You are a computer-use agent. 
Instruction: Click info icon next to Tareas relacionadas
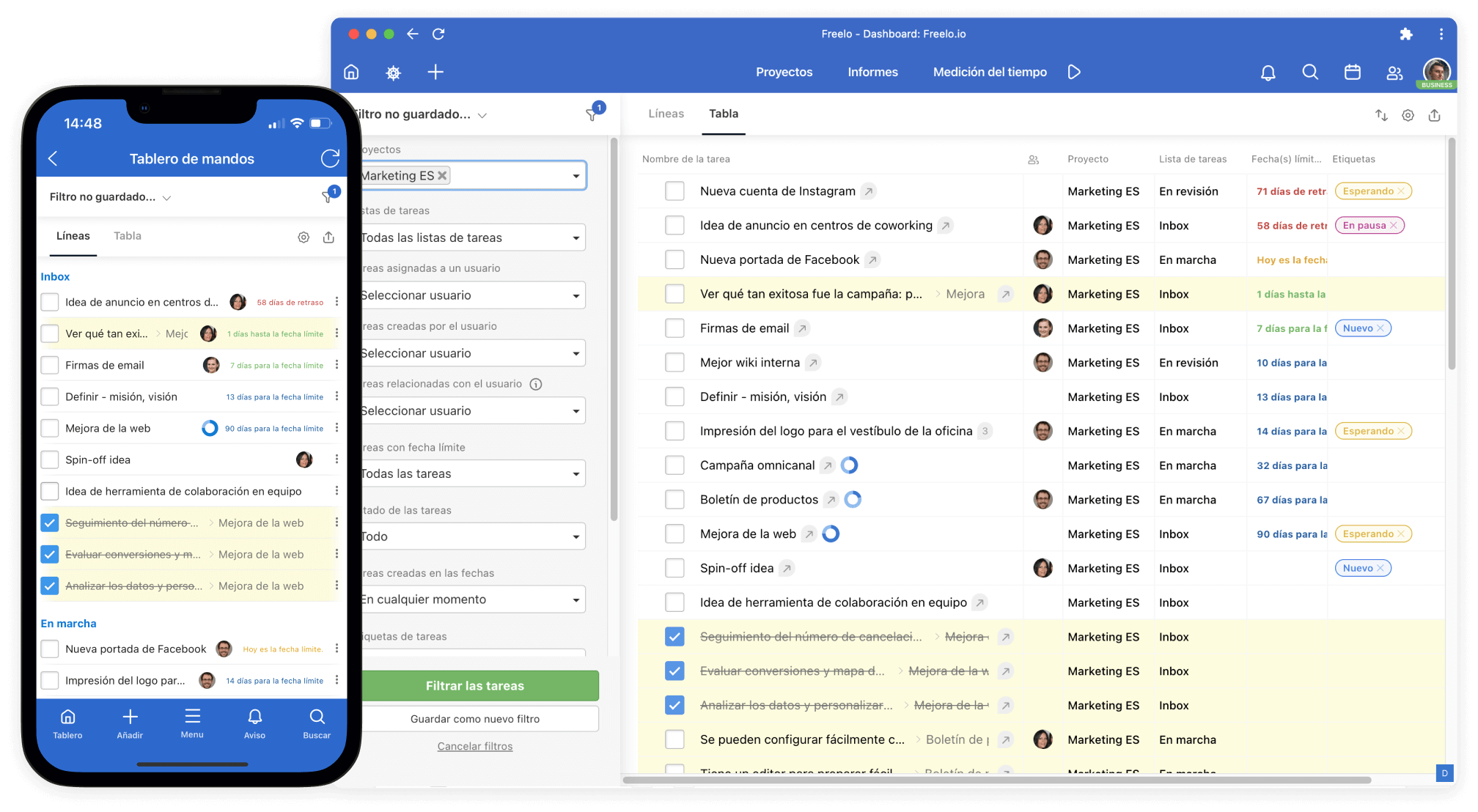pos(536,384)
